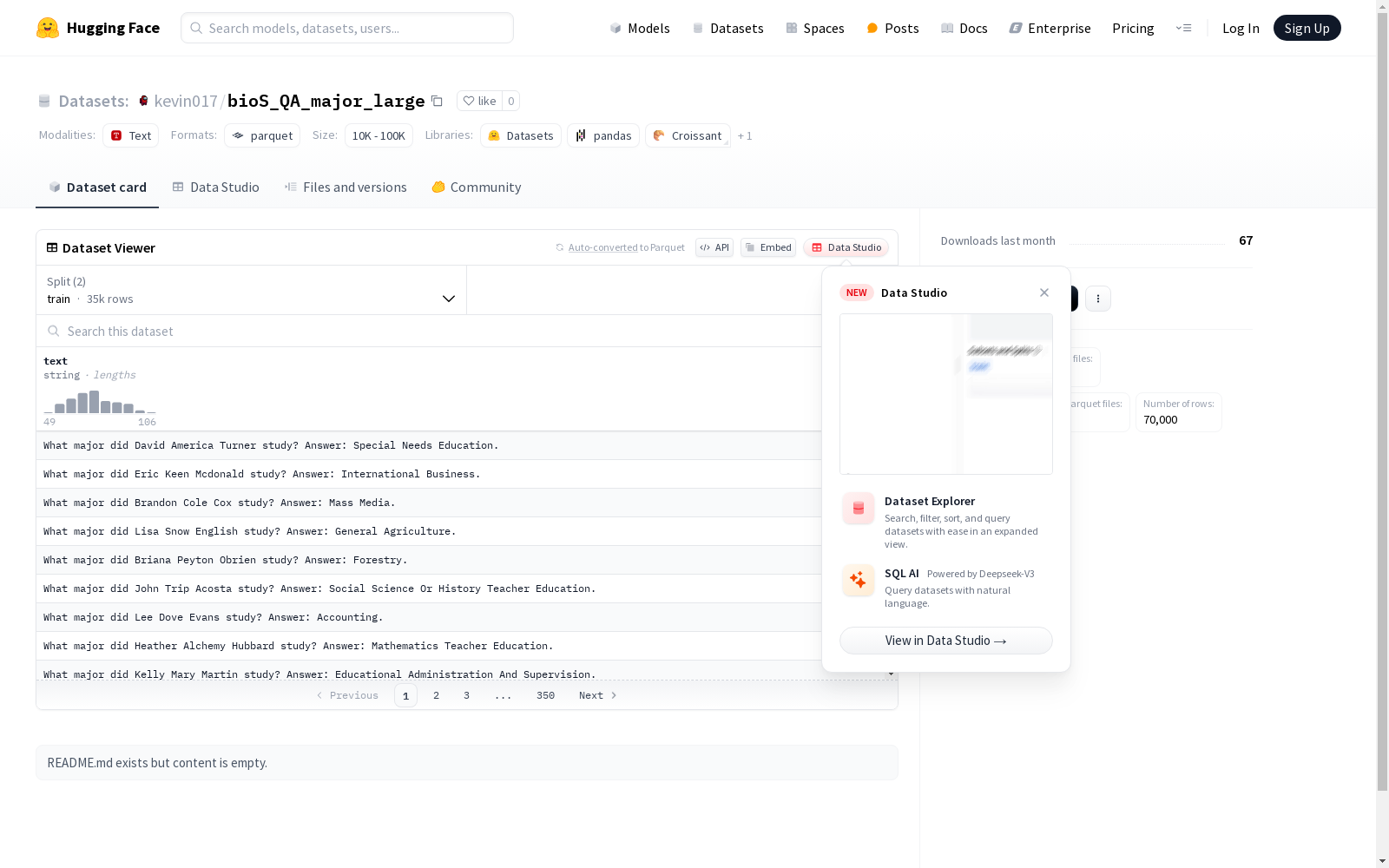Viewport: 1389px width, 868px height.
Task: Open Posts in the top navigation
Action: pyautogui.click(x=892, y=28)
